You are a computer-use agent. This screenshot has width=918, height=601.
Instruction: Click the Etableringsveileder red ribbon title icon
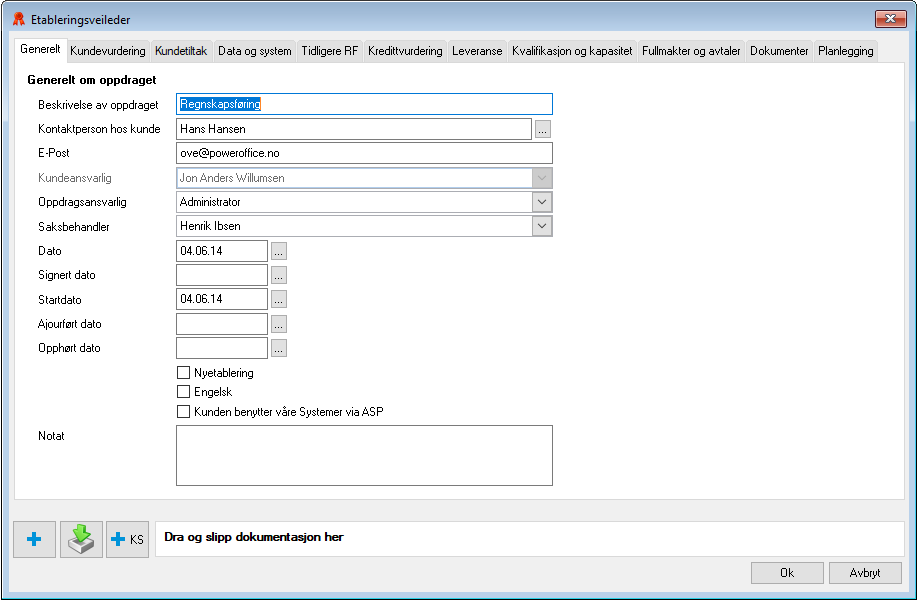[x=19, y=19]
